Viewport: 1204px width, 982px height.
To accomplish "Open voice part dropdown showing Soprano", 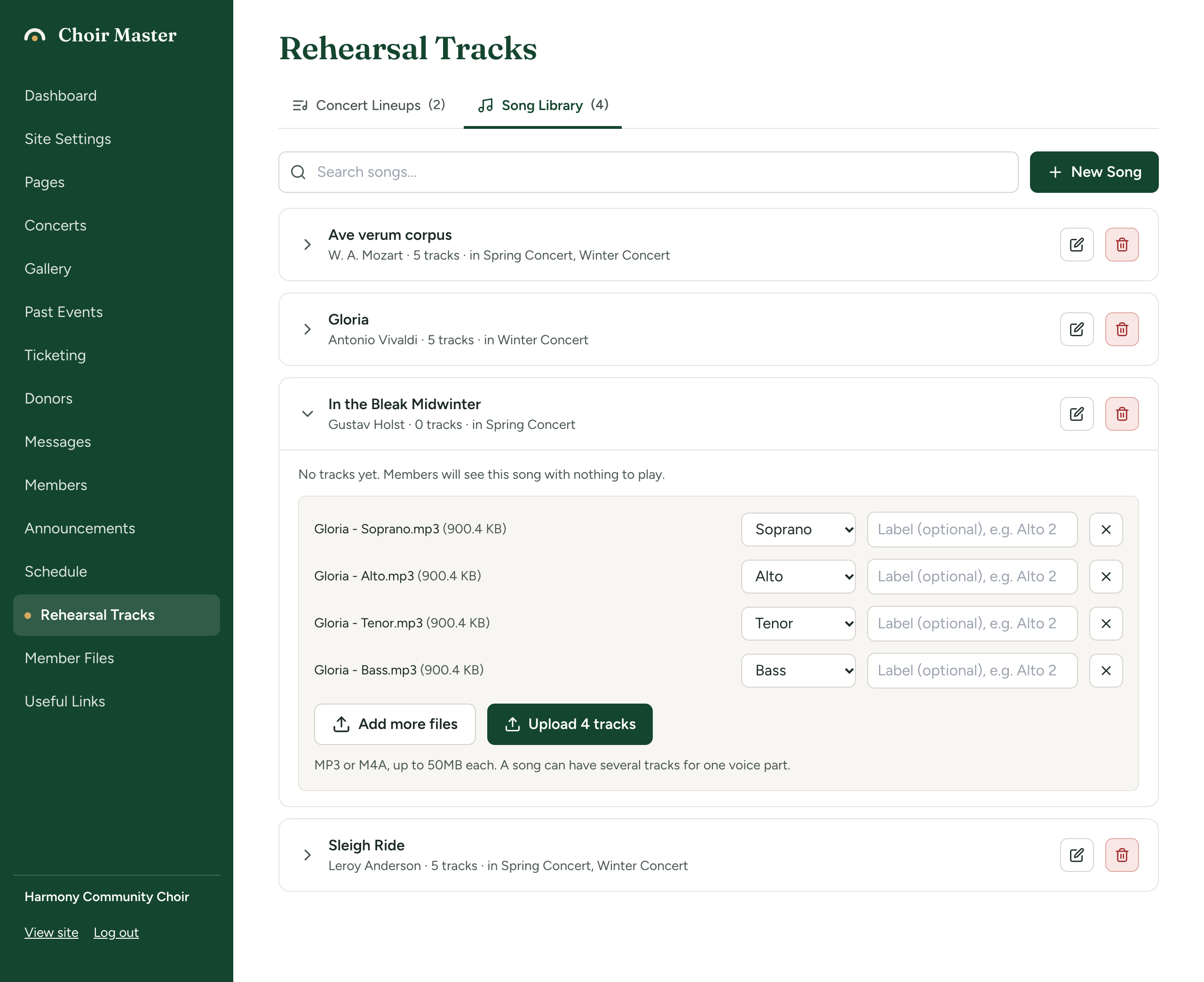I will tap(798, 530).
